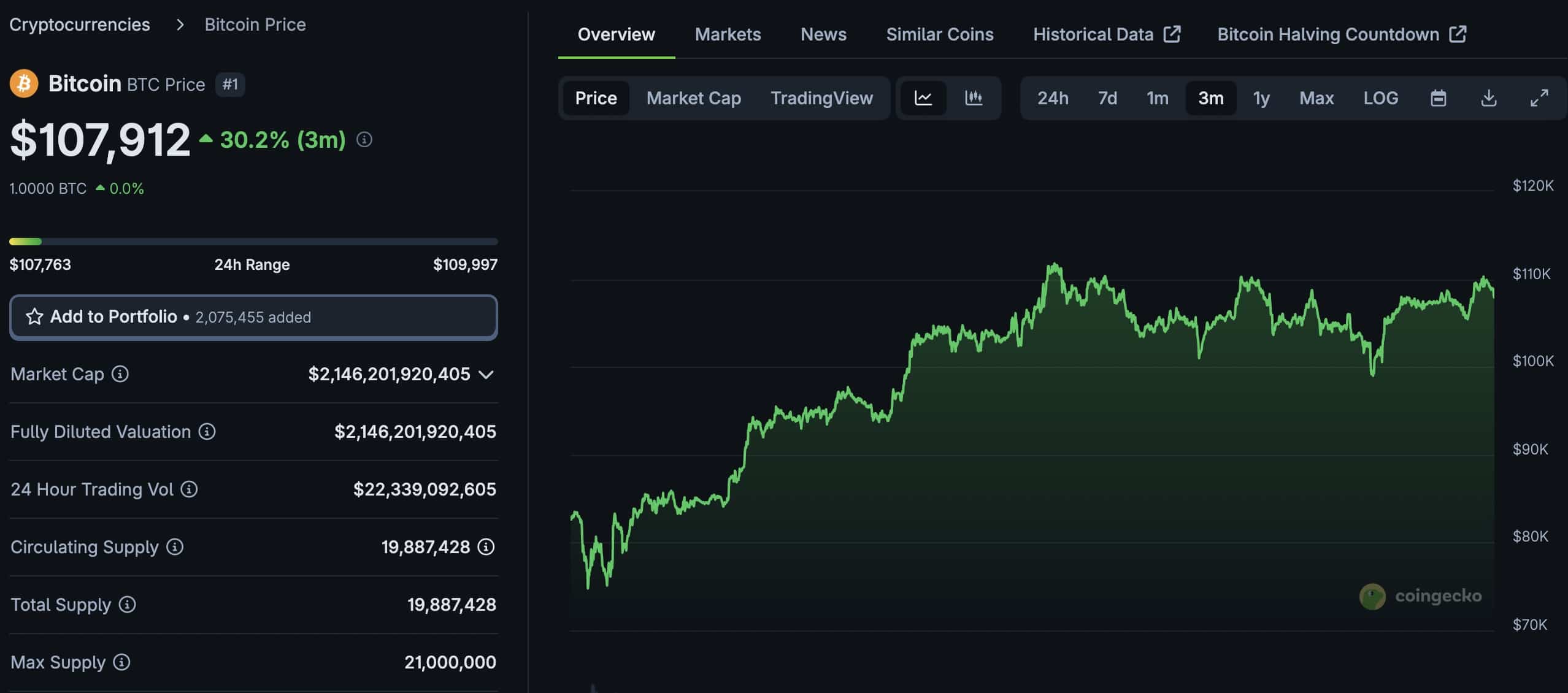The width and height of the screenshot is (1568, 693).
Task: Set chart range to 24h
Action: click(1053, 98)
